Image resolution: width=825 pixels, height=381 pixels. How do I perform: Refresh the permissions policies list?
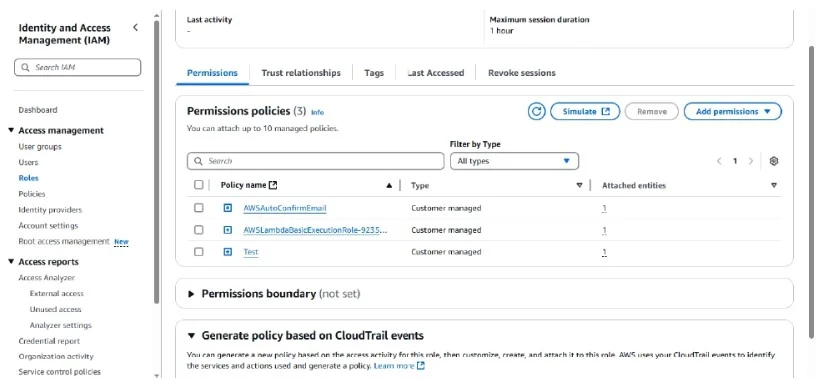coord(536,112)
